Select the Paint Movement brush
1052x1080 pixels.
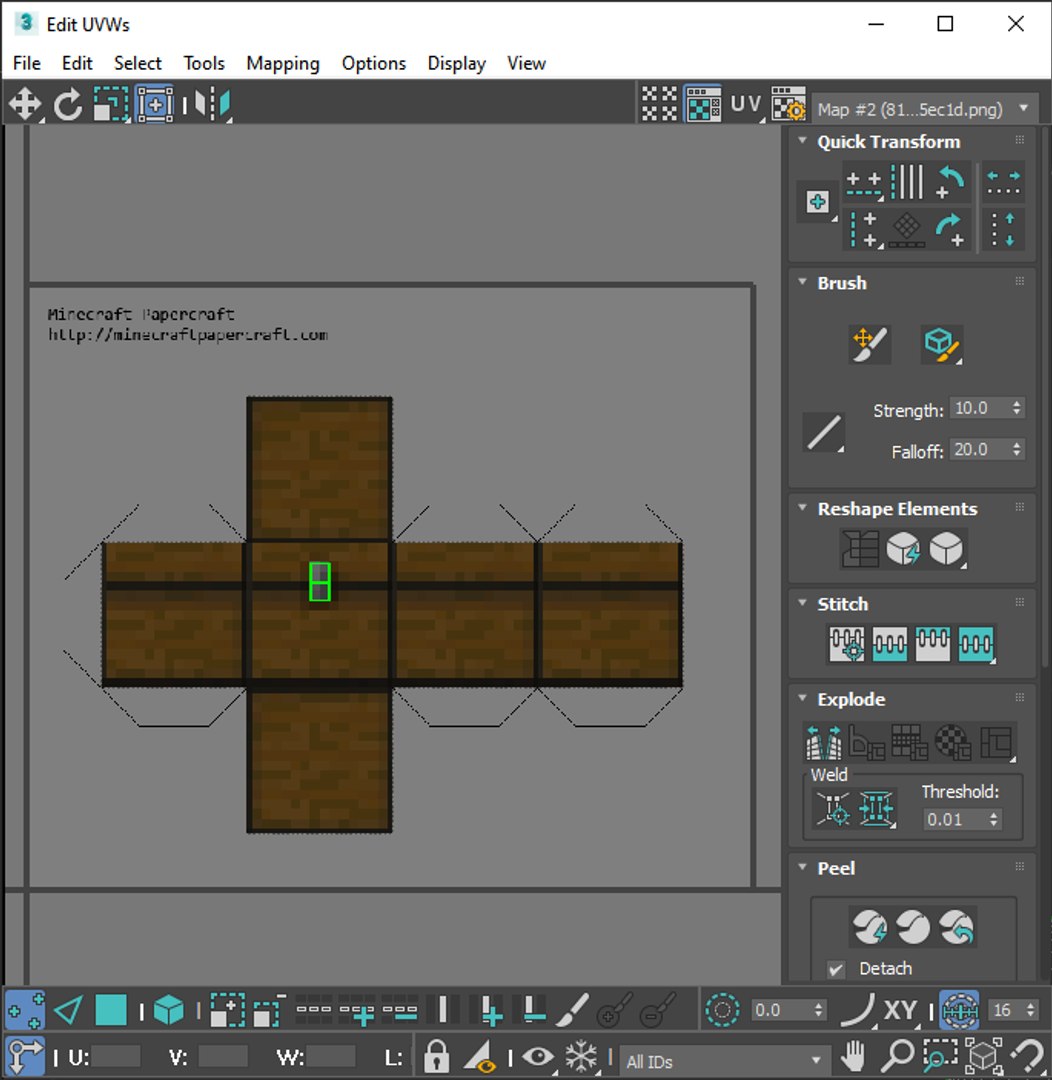pyautogui.click(x=869, y=344)
